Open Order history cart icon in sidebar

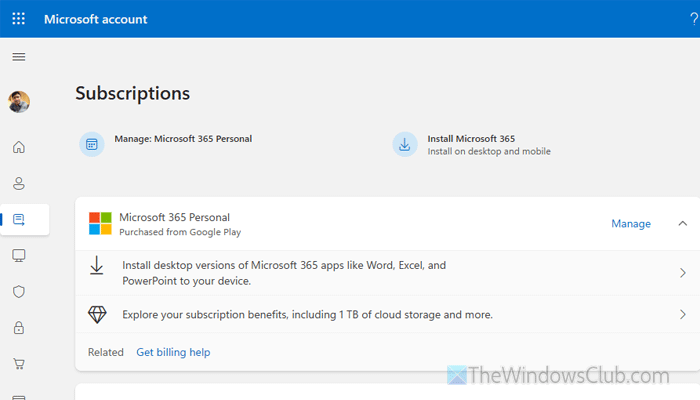point(19,364)
